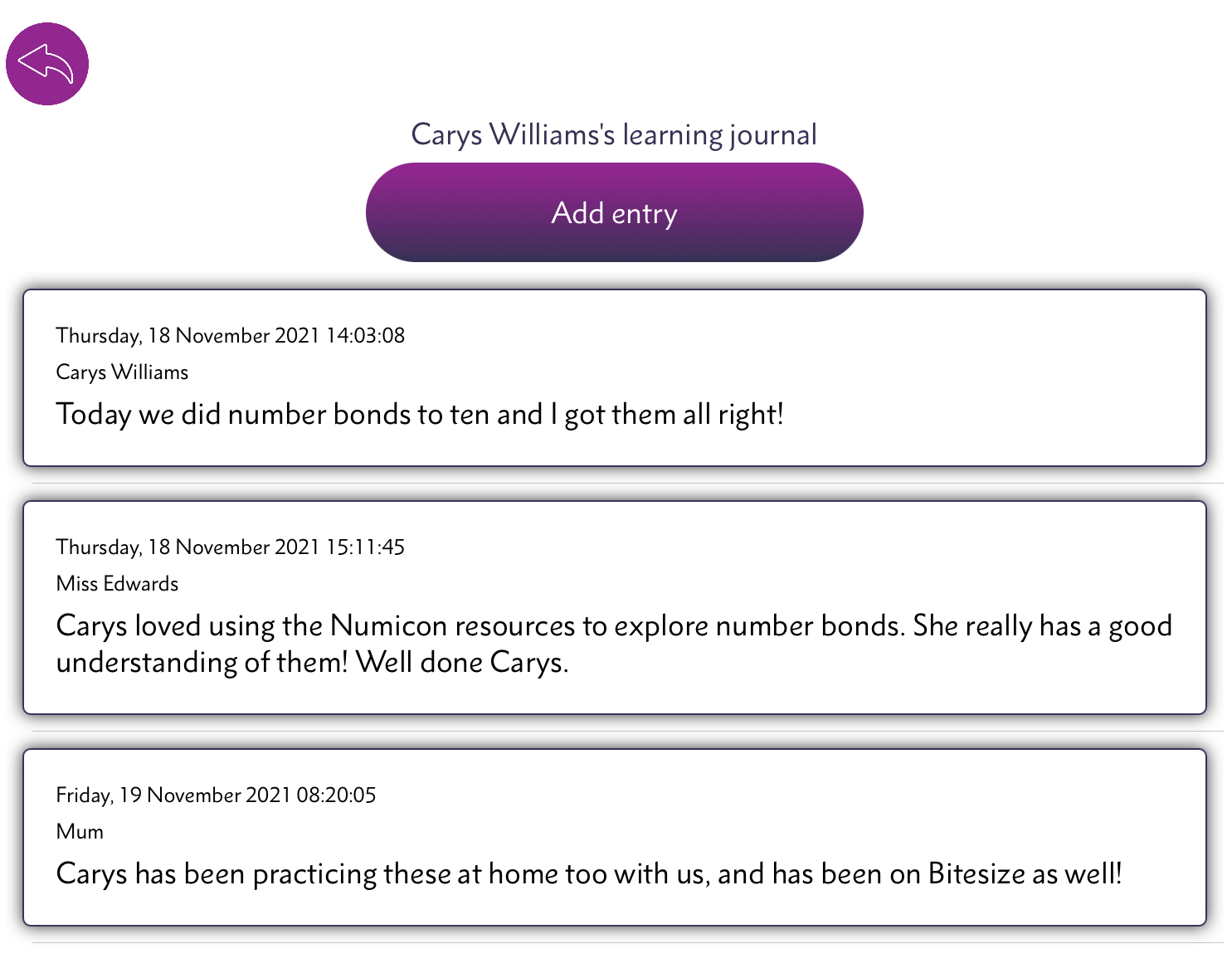Click the Friday 19 November 2021 timestamp

(216, 795)
